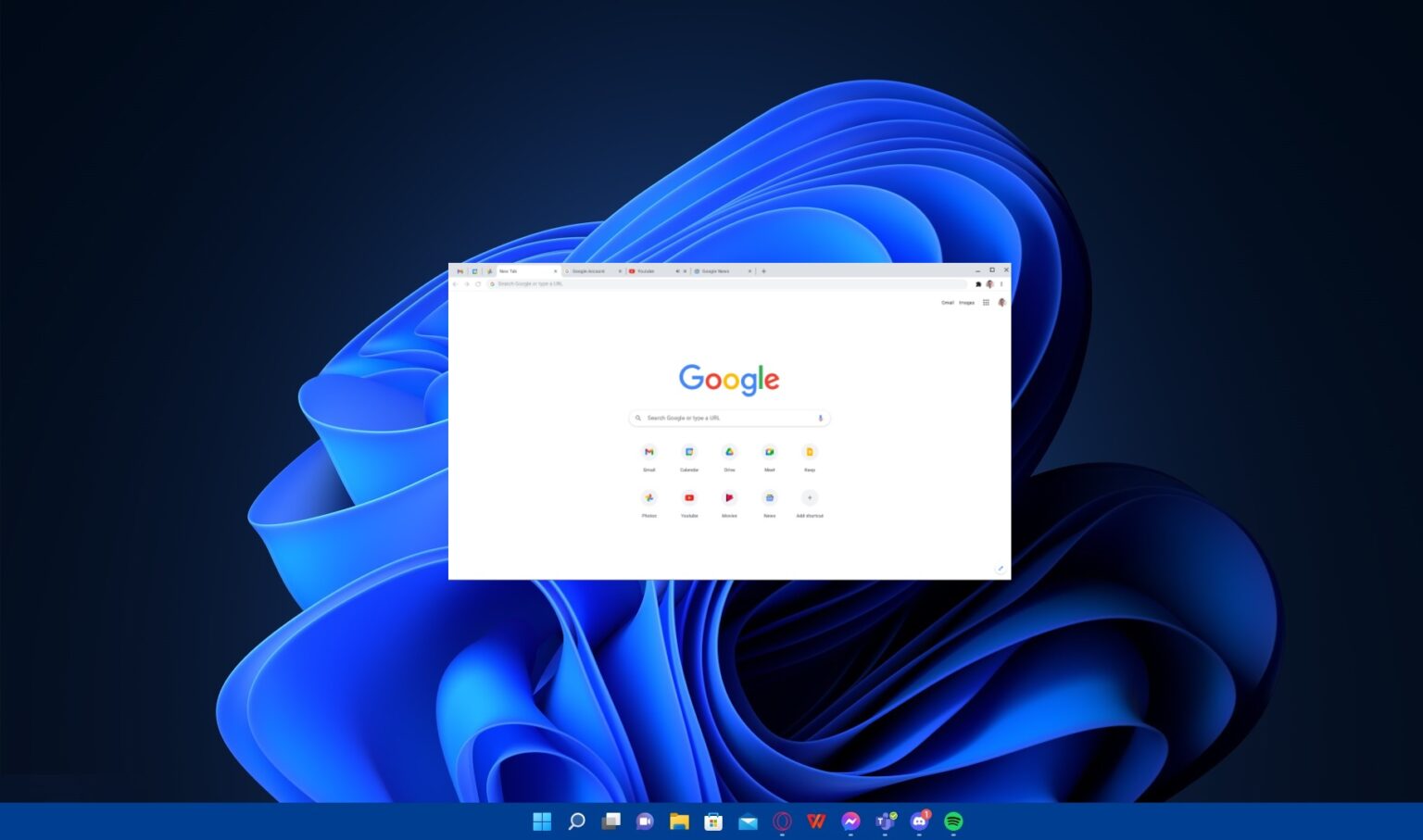Switch to the Google Account tab
Viewport: 1423px width, 840px height.
click(589, 271)
